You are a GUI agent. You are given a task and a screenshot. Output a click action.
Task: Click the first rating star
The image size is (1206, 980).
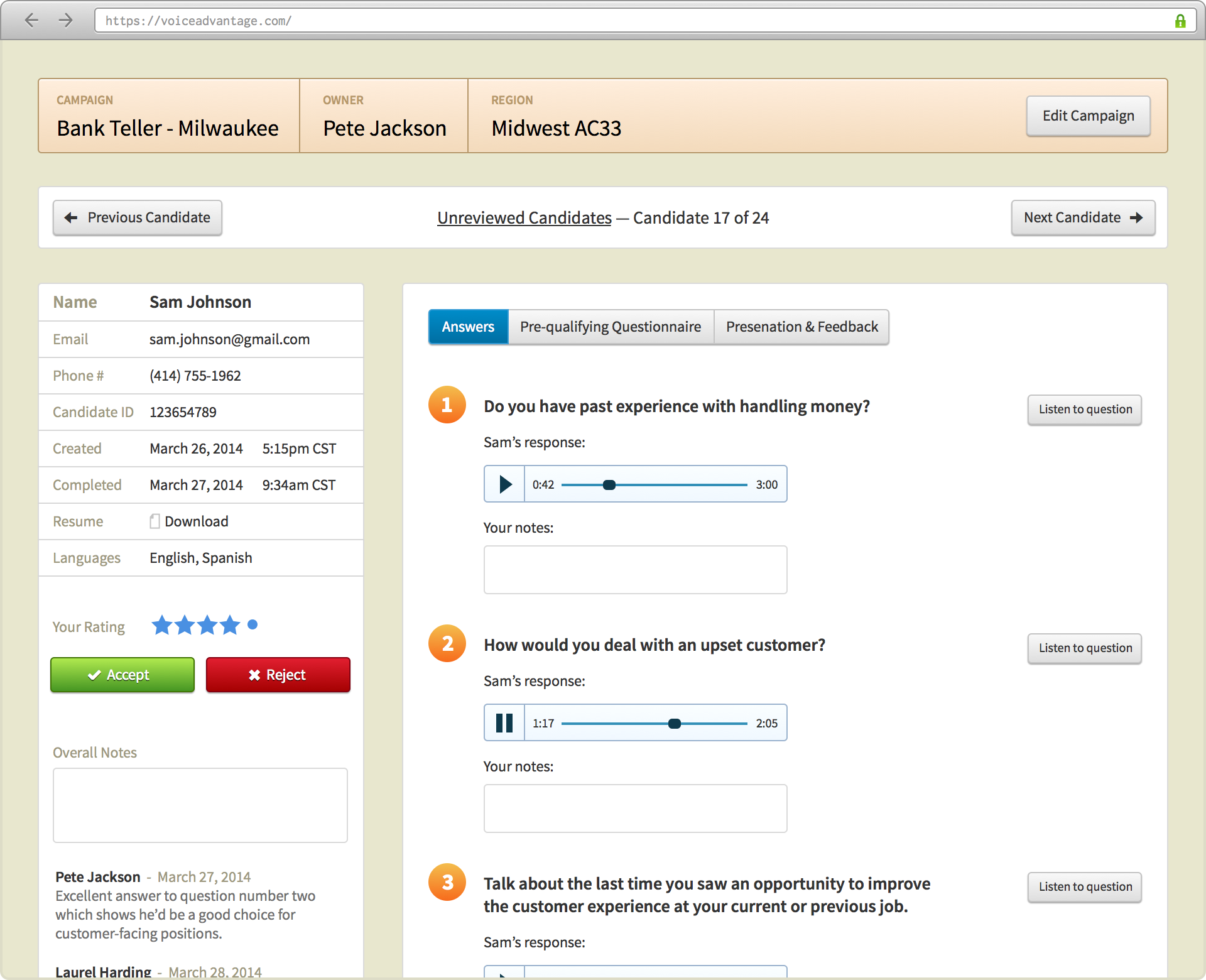tap(162, 625)
